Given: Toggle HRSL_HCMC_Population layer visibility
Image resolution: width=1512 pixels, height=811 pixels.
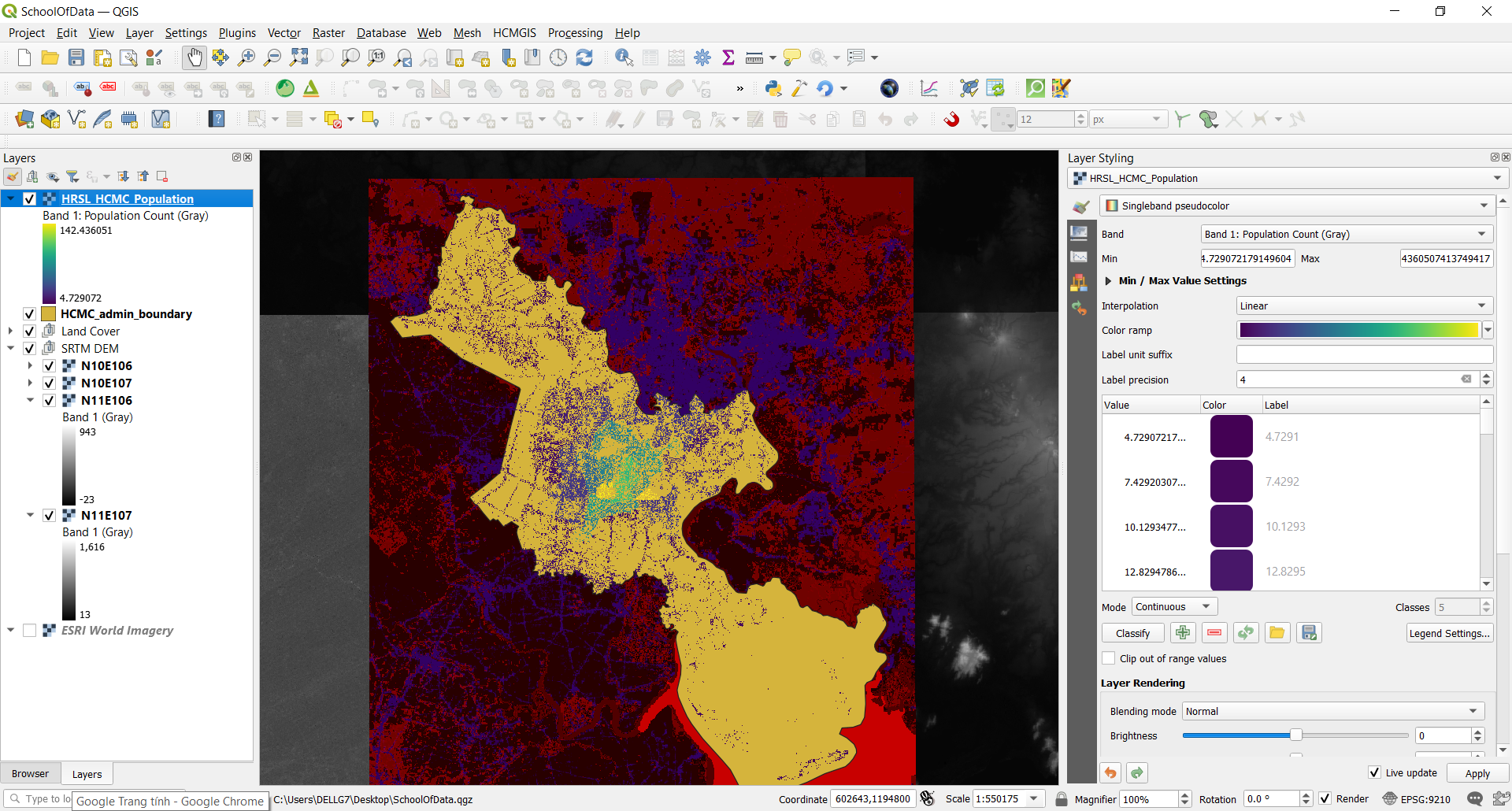Looking at the screenshot, I should pyautogui.click(x=29, y=199).
